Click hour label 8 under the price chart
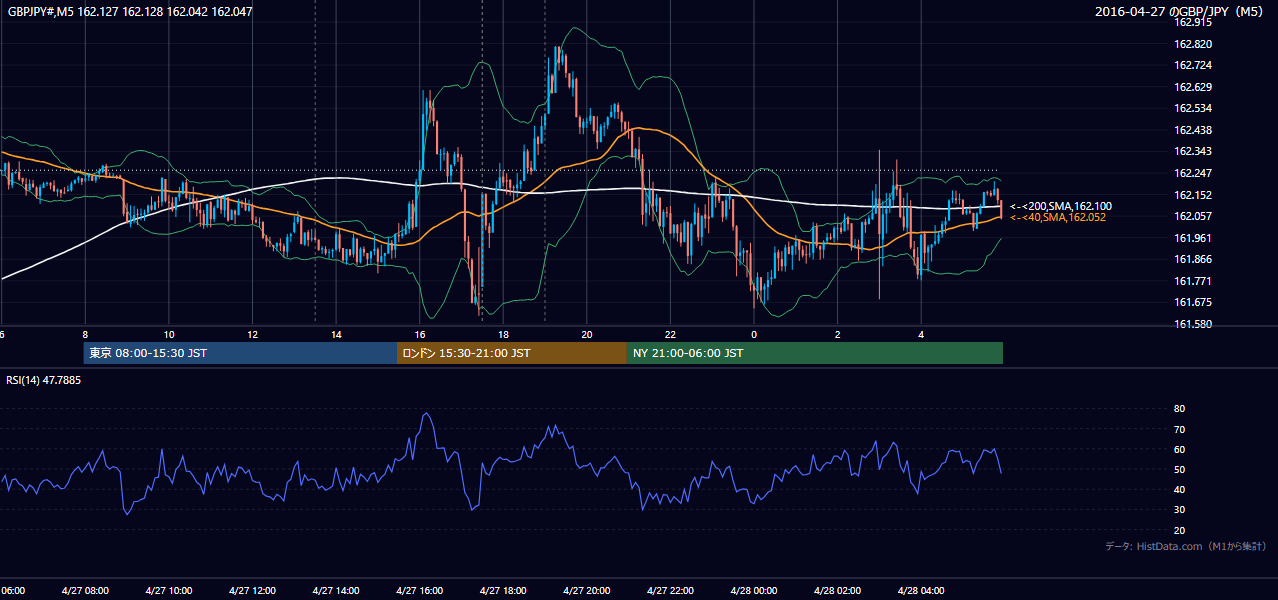Image resolution: width=1278 pixels, height=600 pixels. tap(85, 334)
